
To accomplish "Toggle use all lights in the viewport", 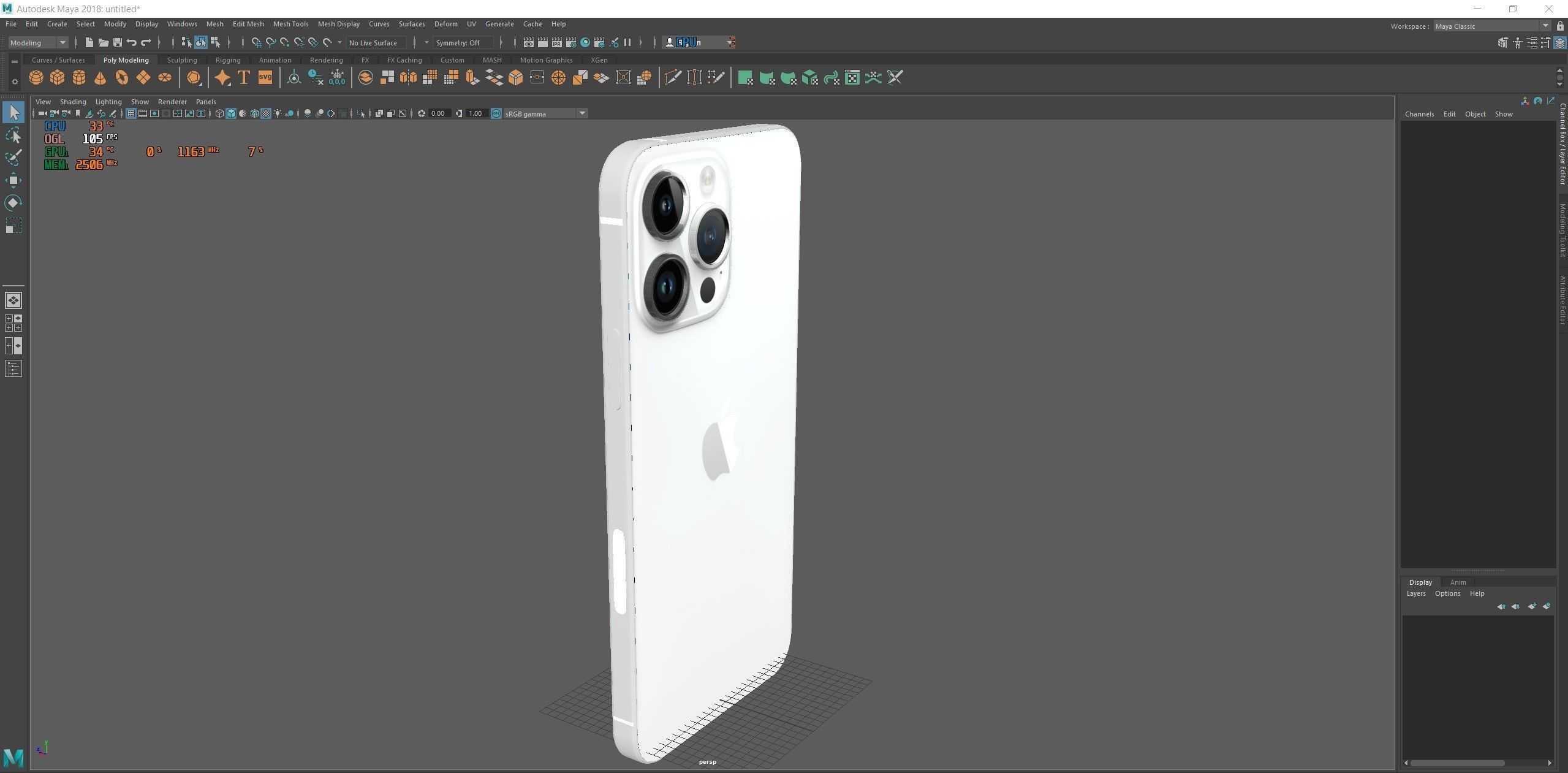I will tap(278, 113).
